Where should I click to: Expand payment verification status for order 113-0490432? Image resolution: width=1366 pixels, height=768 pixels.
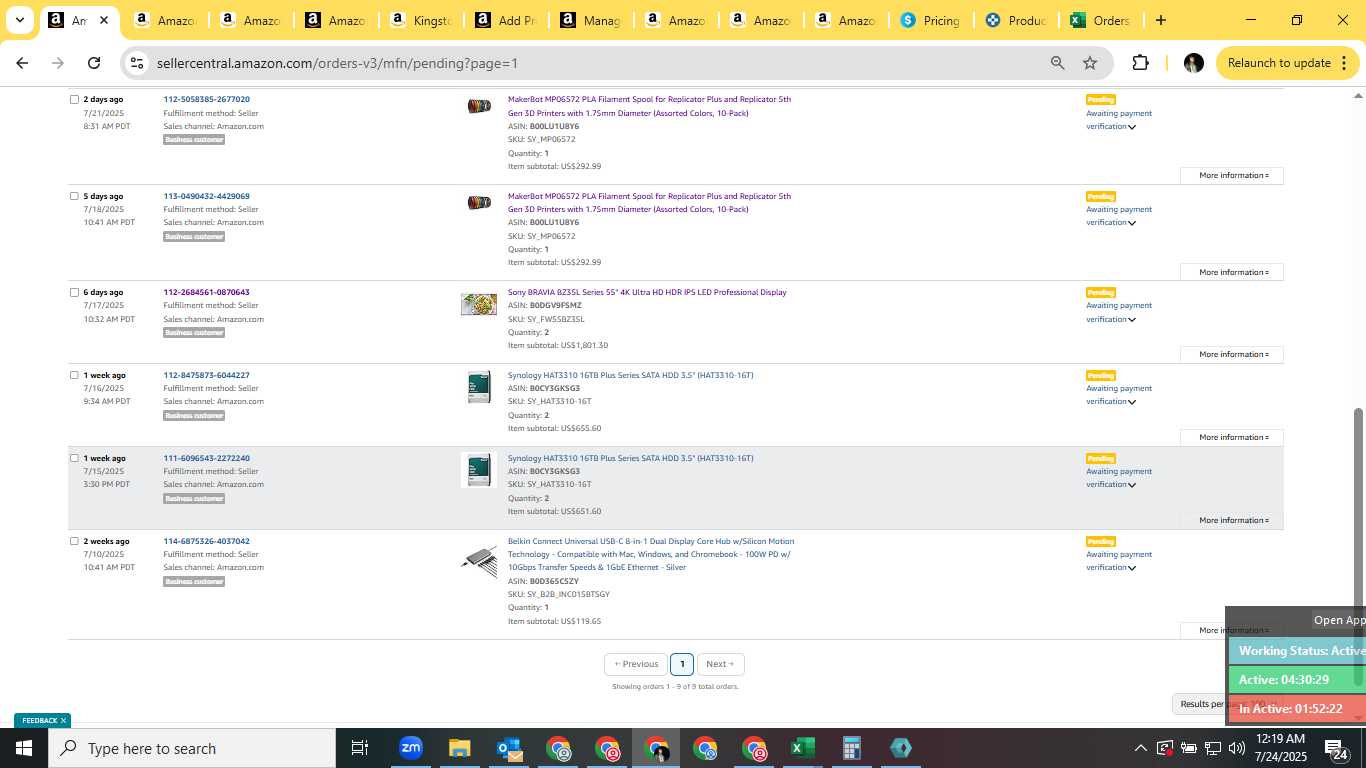pos(1132,223)
